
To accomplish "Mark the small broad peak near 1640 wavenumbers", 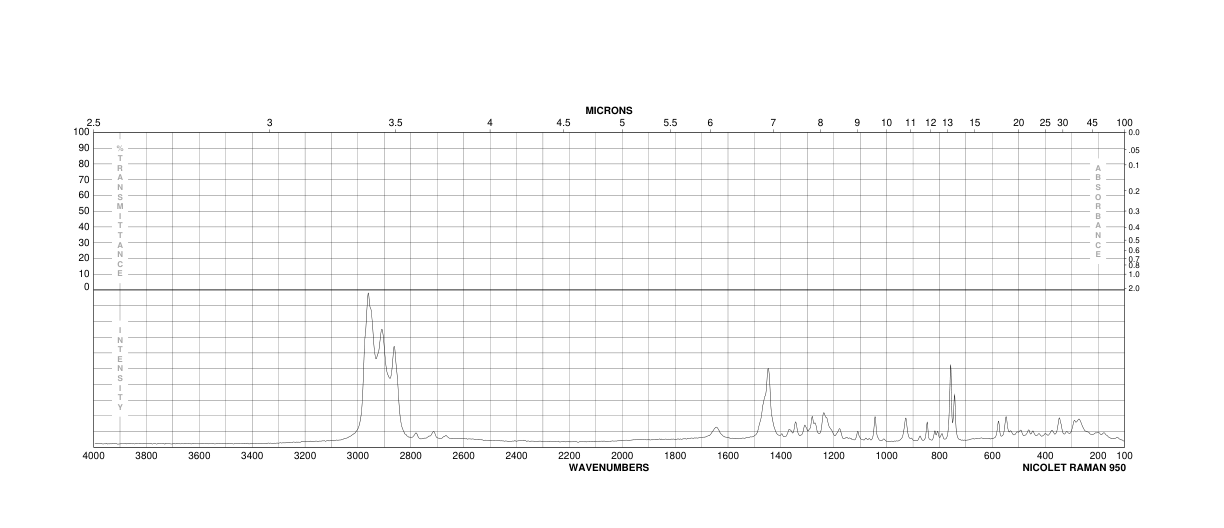I will [x=716, y=428].
